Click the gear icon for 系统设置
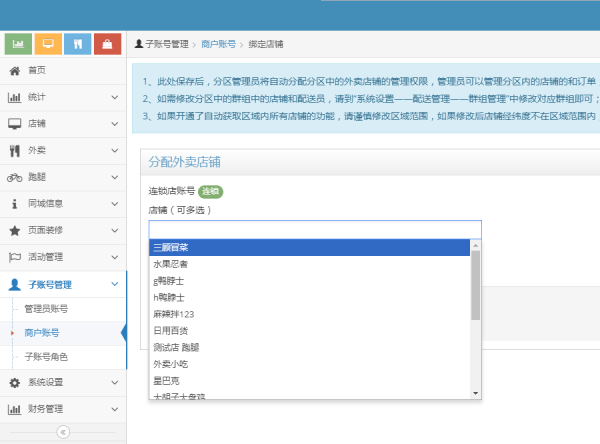This screenshot has width=600, height=444. 14,382
